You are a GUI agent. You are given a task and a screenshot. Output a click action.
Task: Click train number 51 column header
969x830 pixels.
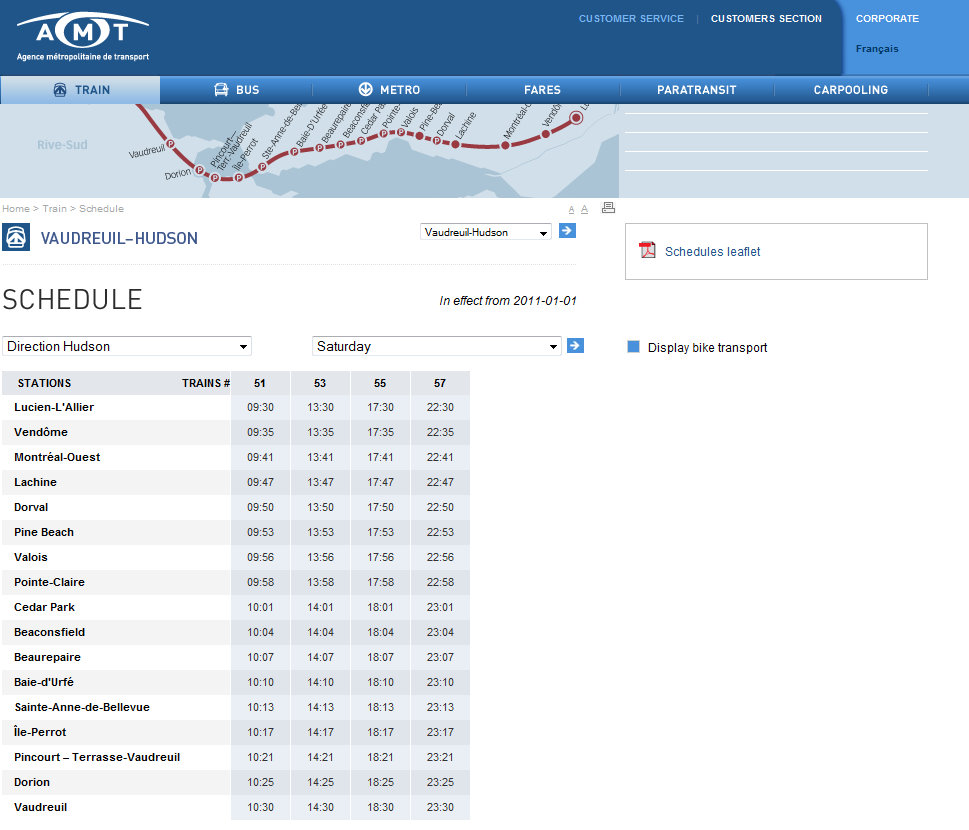point(260,383)
